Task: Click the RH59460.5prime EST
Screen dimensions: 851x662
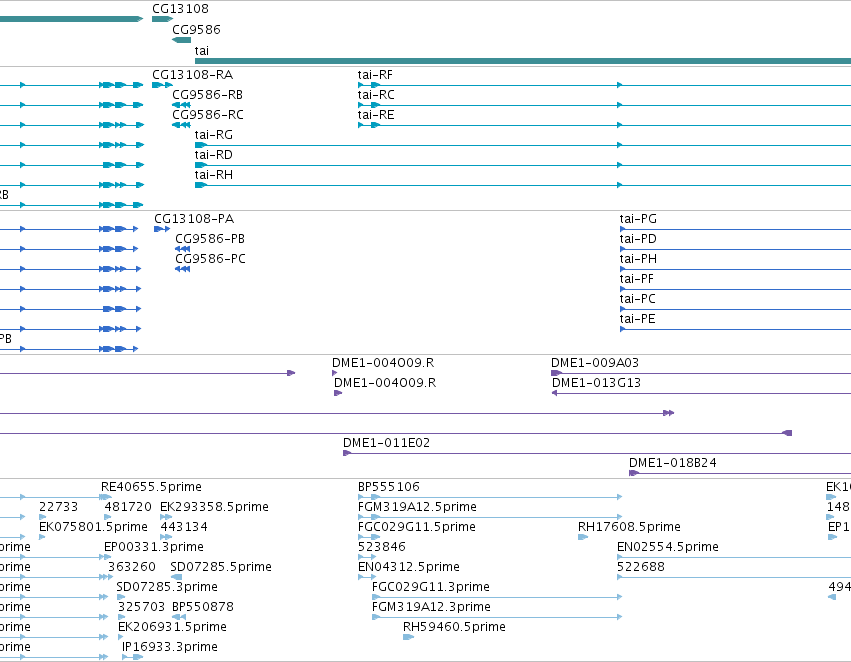Action: 454,627
